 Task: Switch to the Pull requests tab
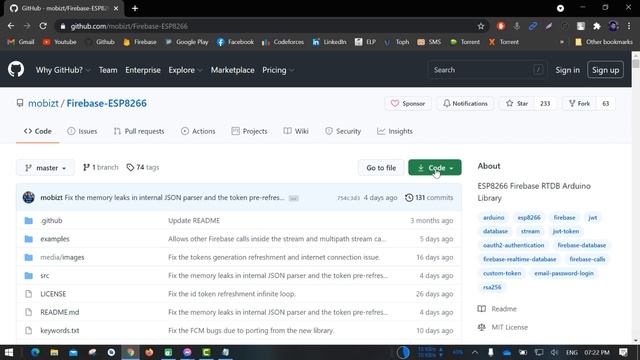coord(139,131)
